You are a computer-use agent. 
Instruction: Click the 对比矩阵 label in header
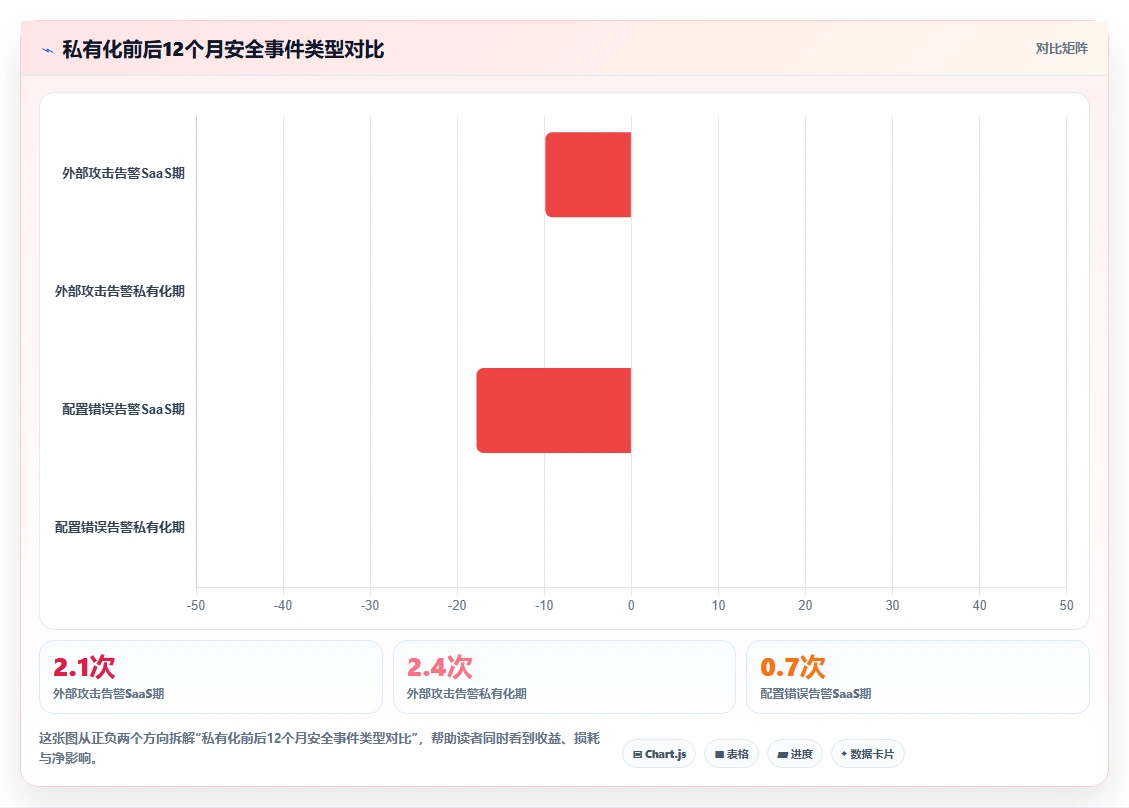click(1061, 48)
